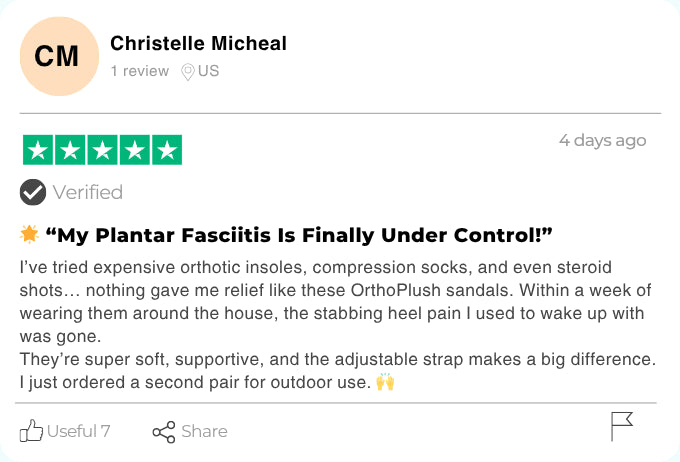The image size is (680, 462).
Task: Click the raised hands emoji in review
Action: [385, 382]
